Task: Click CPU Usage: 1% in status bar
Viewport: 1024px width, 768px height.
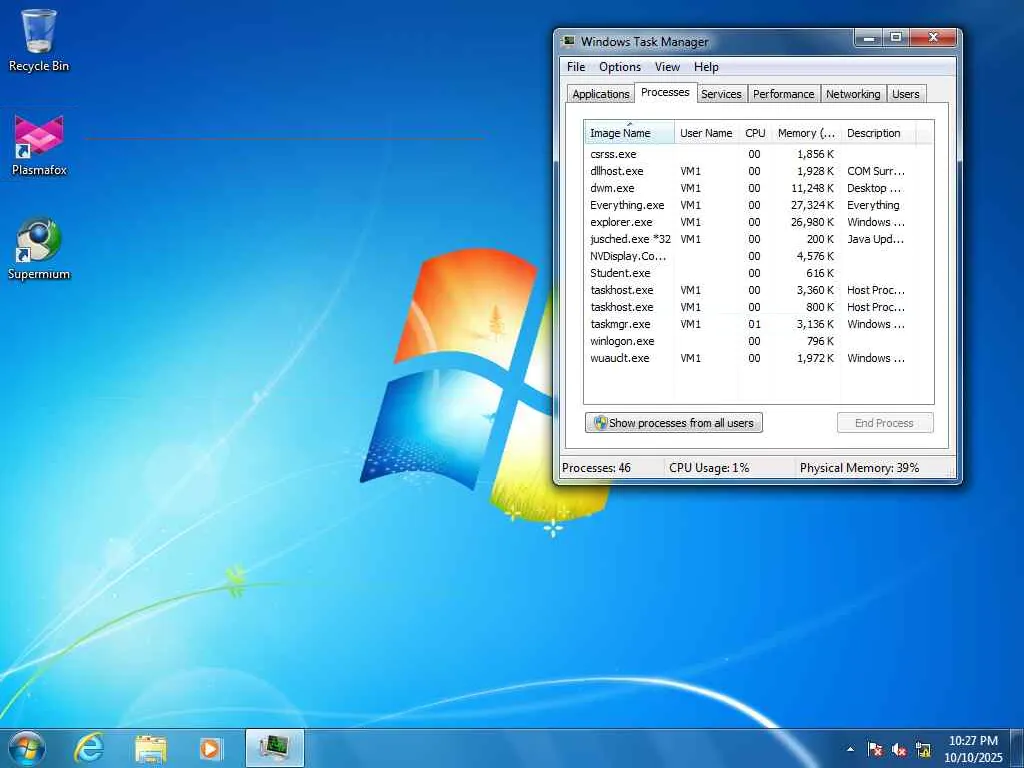Action: [x=709, y=468]
